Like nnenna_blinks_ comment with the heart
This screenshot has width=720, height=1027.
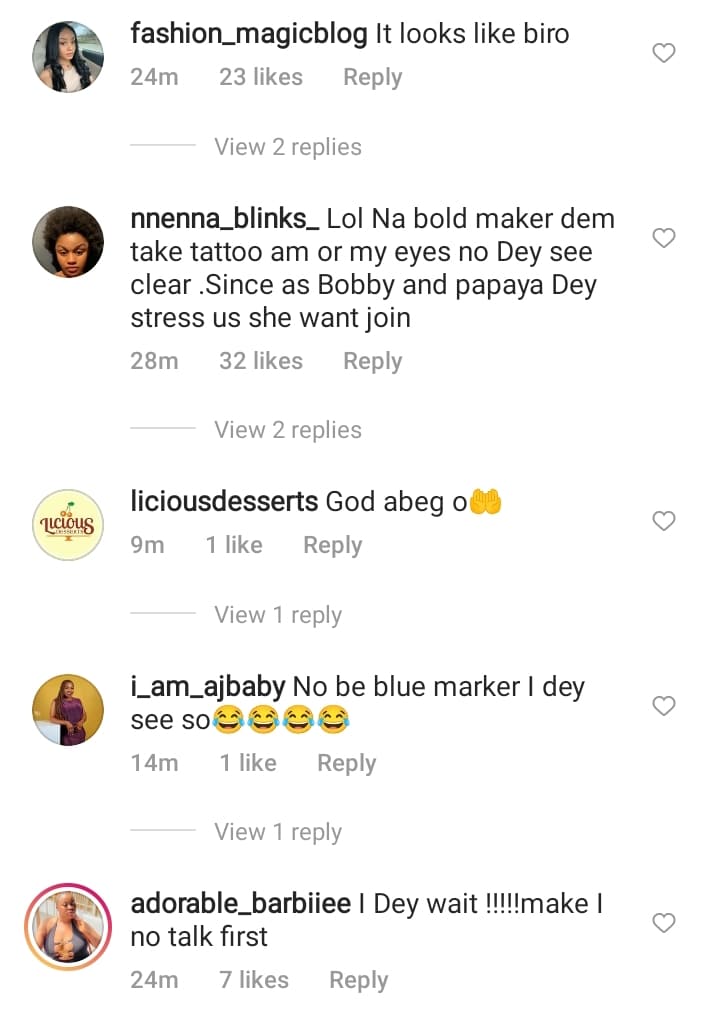pyautogui.click(x=664, y=238)
